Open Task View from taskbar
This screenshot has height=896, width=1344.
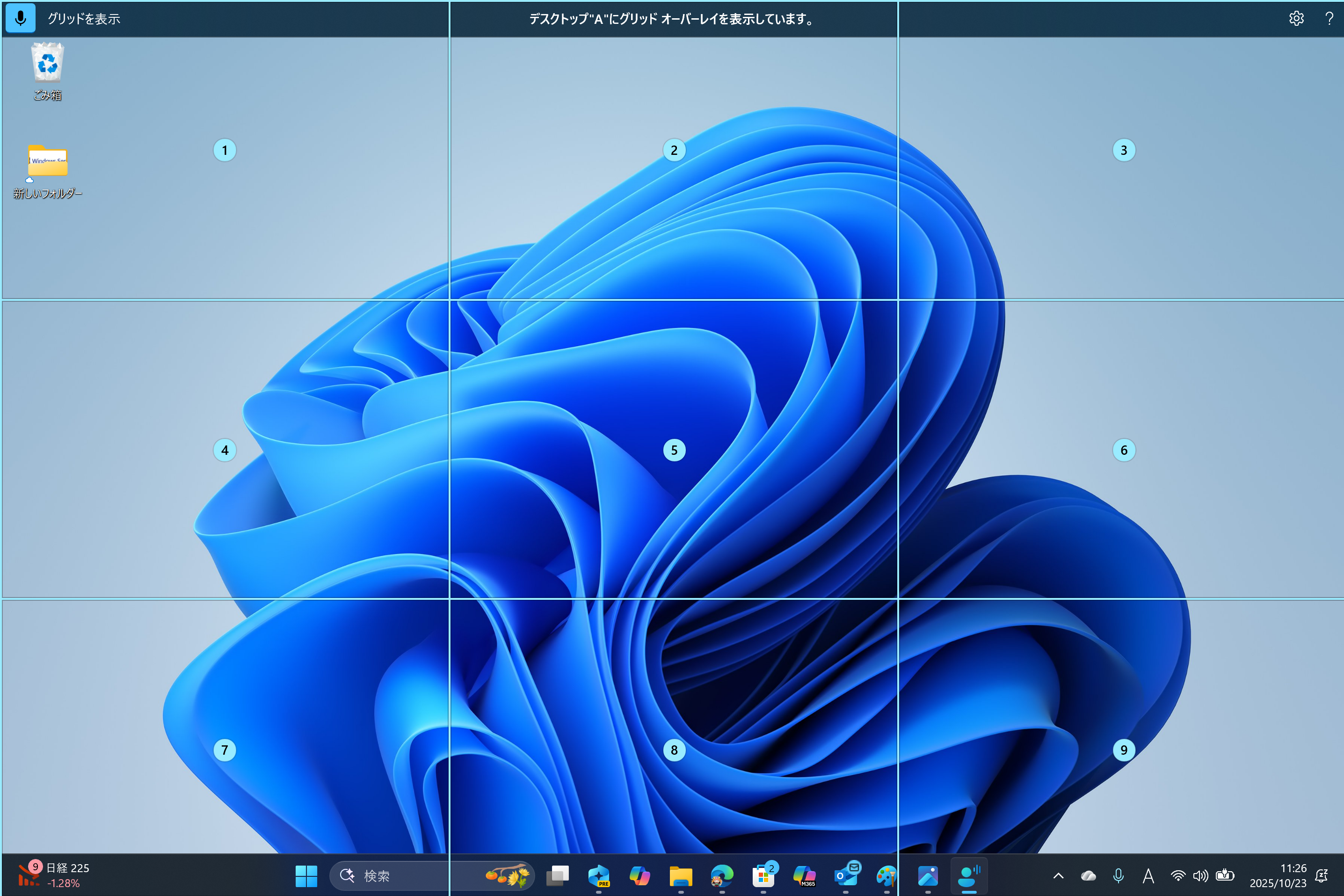tap(558, 875)
